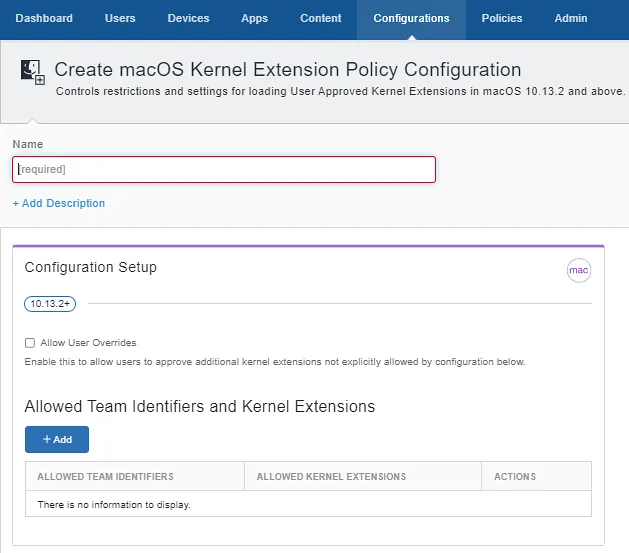Click the Allowed Team Identifiers and Kernel Extensions heading
Screen dimensions: 629x553
(x=200, y=406)
